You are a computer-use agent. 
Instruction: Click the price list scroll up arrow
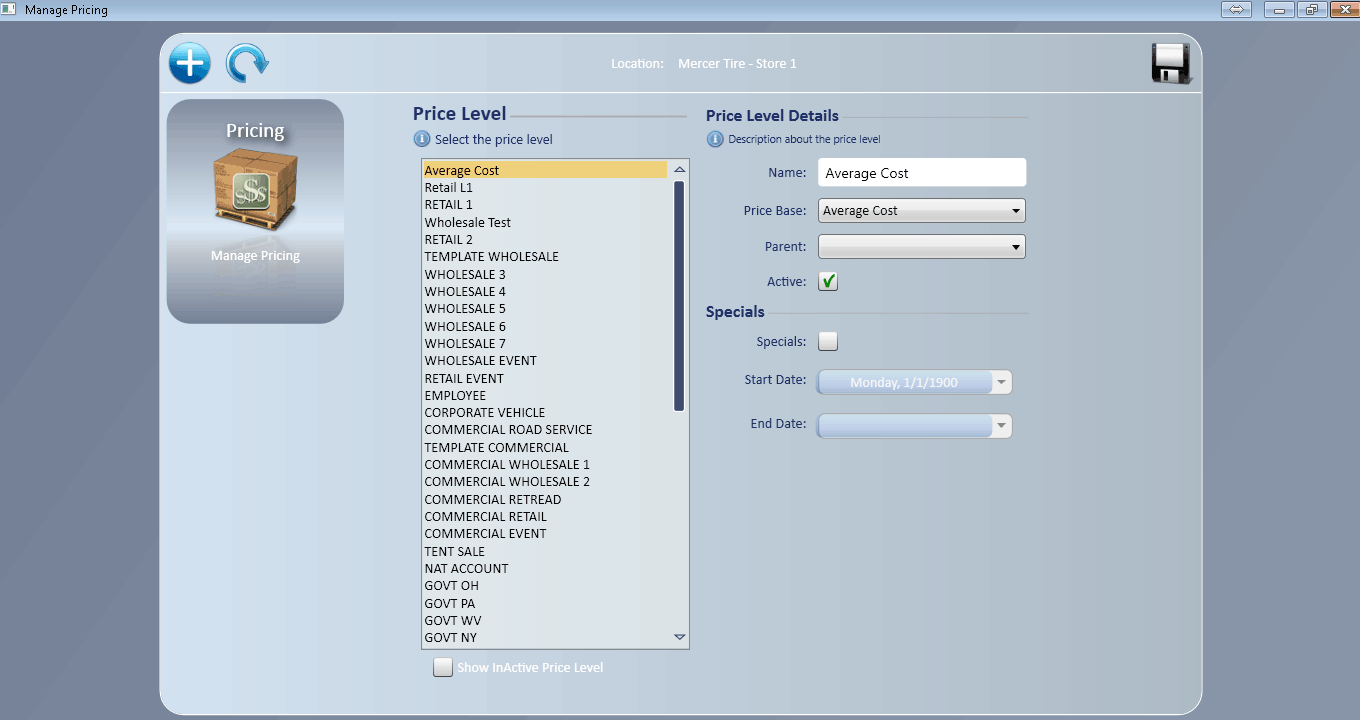680,169
